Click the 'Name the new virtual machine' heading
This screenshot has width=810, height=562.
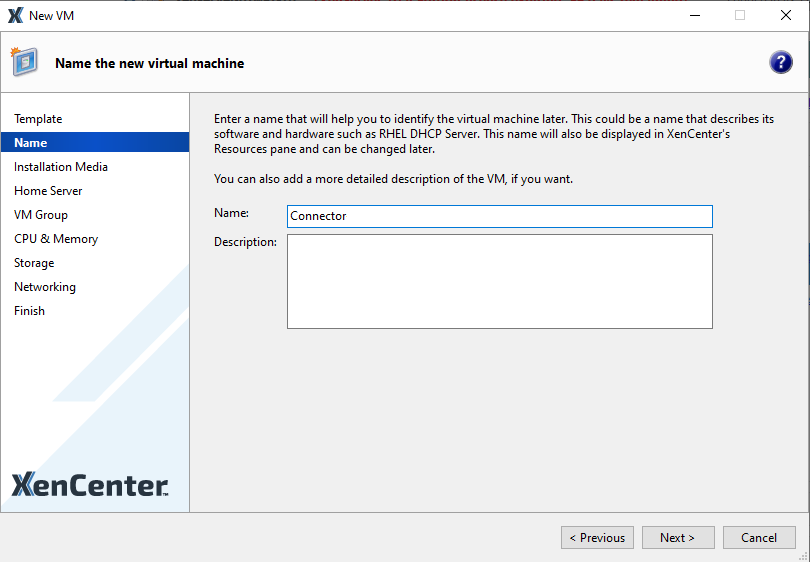point(150,63)
